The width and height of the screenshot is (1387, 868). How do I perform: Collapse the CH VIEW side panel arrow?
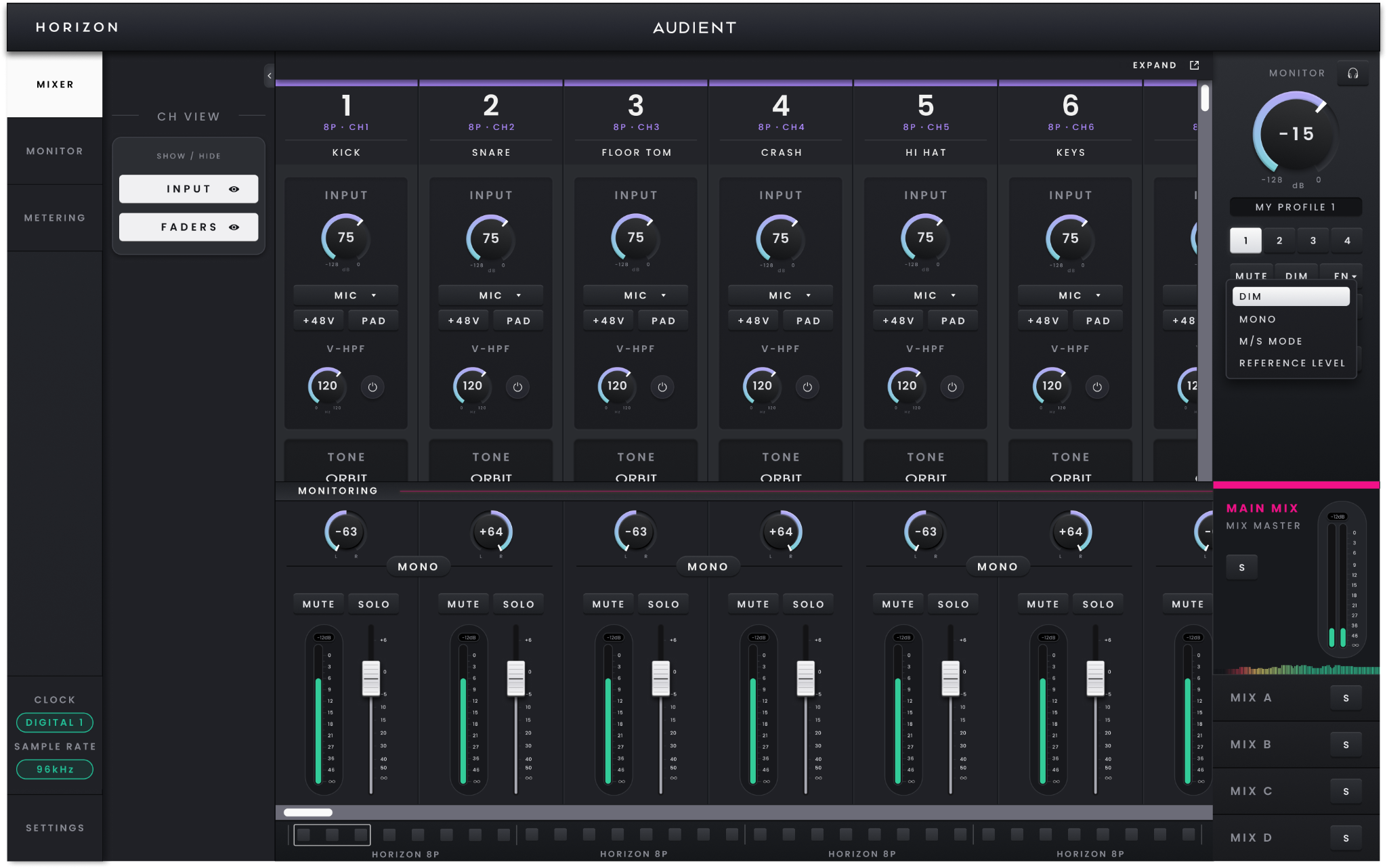coord(269,75)
